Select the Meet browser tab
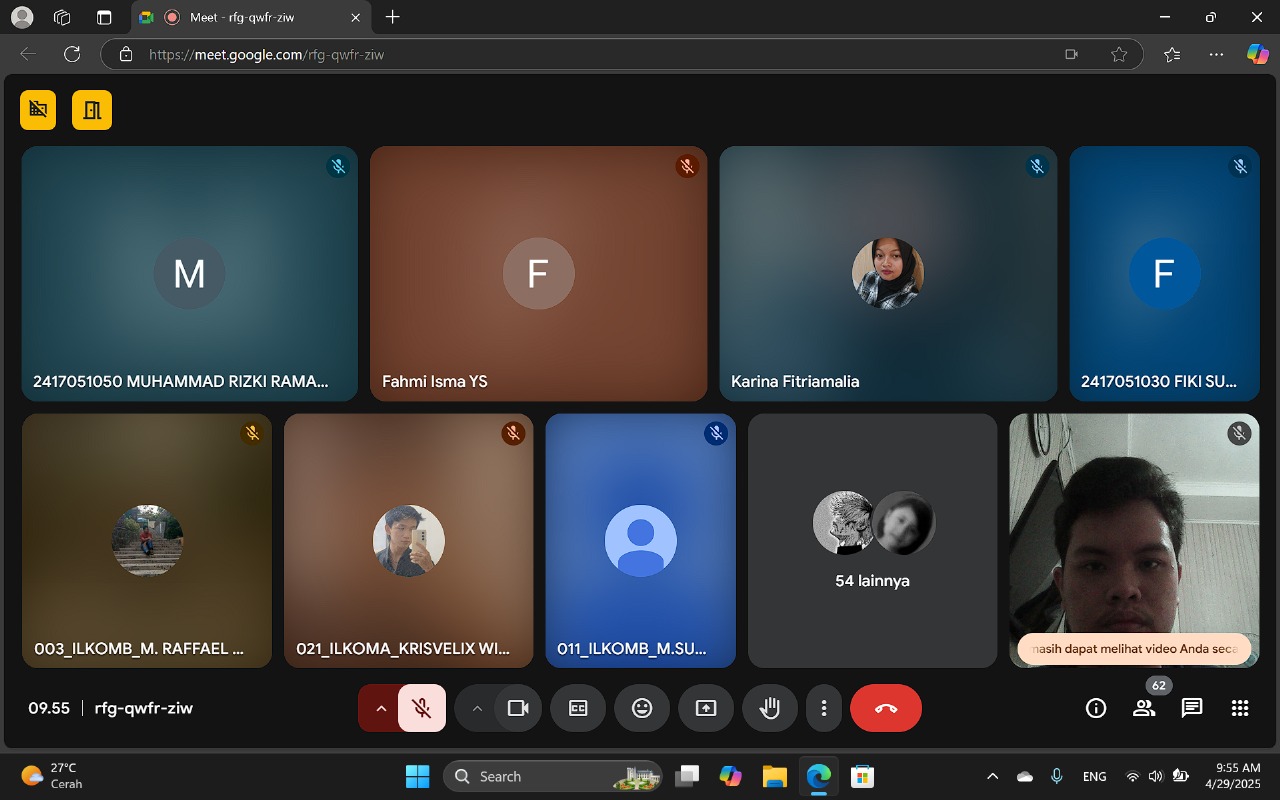This screenshot has height=800, width=1280. pyautogui.click(x=250, y=17)
